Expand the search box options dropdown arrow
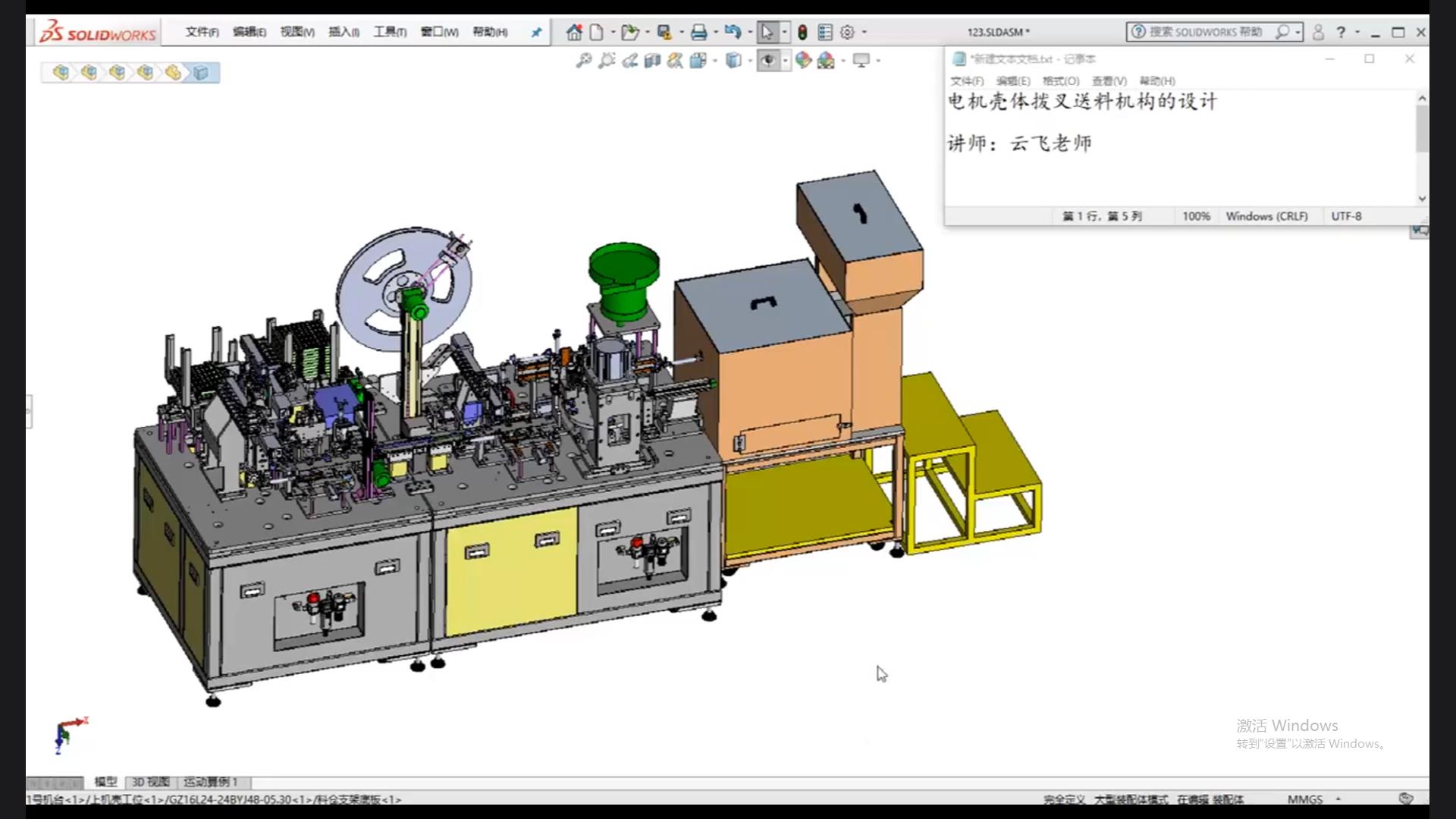 tap(1298, 32)
